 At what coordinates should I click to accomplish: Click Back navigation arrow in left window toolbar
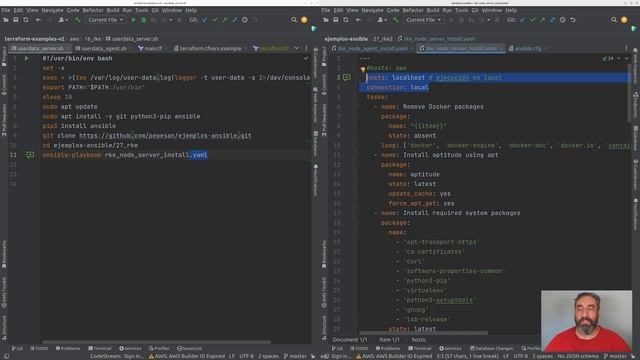(x=38, y=20)
